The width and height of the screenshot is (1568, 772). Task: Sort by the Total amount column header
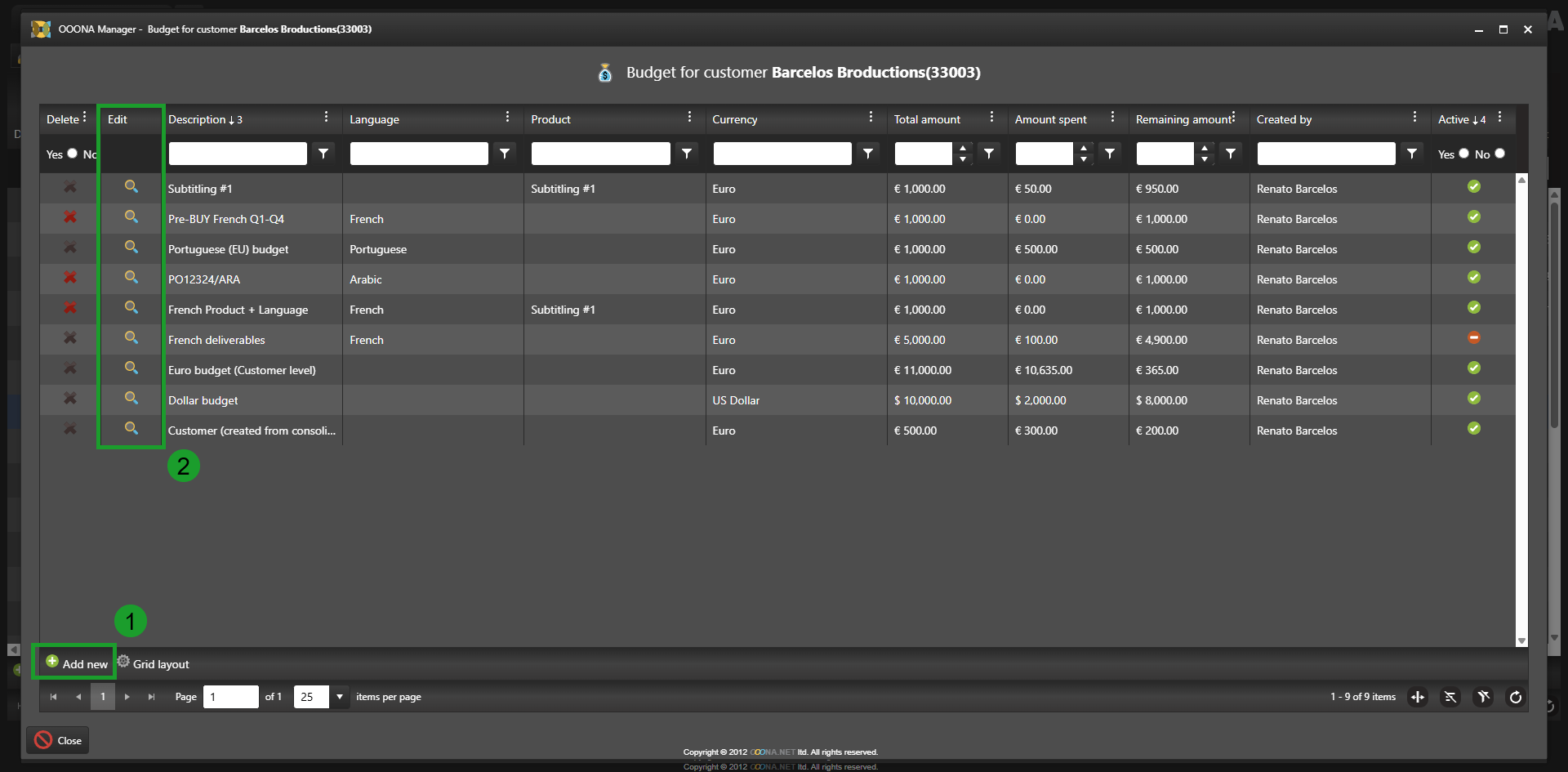[927, 119]
